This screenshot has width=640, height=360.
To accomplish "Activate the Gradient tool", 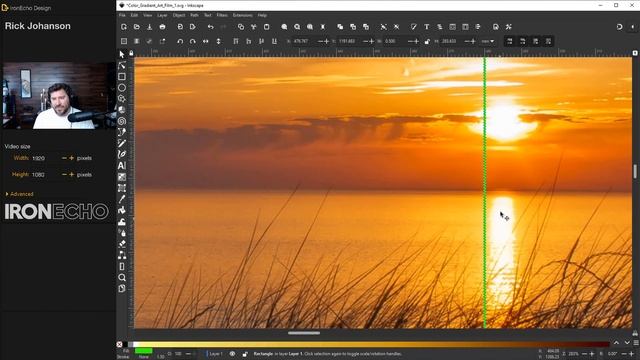I will click(x=122, y=177).
